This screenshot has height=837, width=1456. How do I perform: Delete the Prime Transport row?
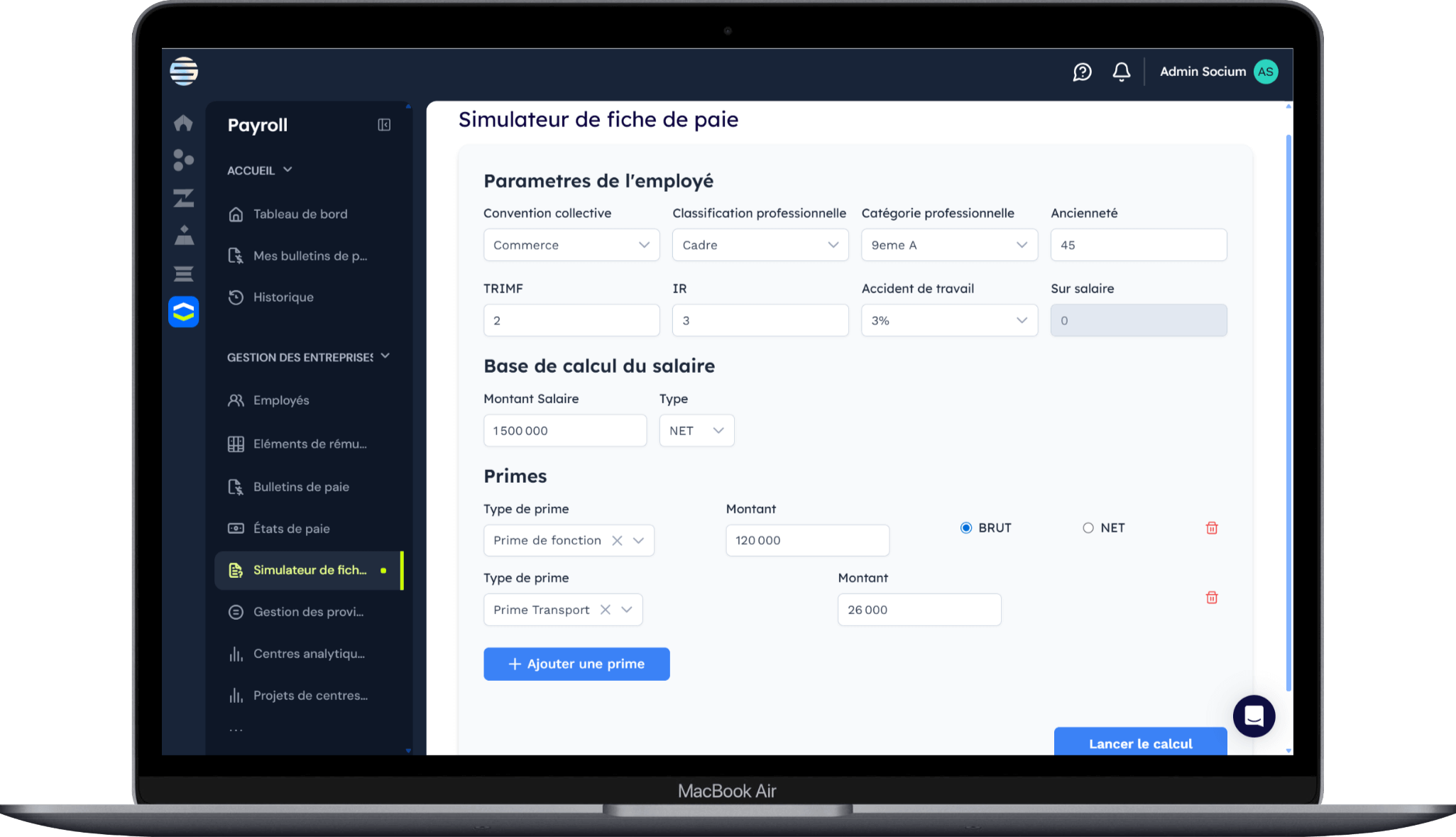(x=1212, y=598)
